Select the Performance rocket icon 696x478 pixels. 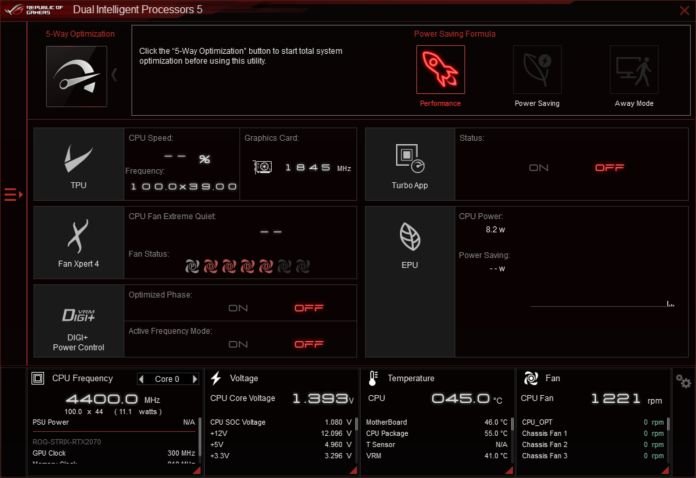pos(440,69)
